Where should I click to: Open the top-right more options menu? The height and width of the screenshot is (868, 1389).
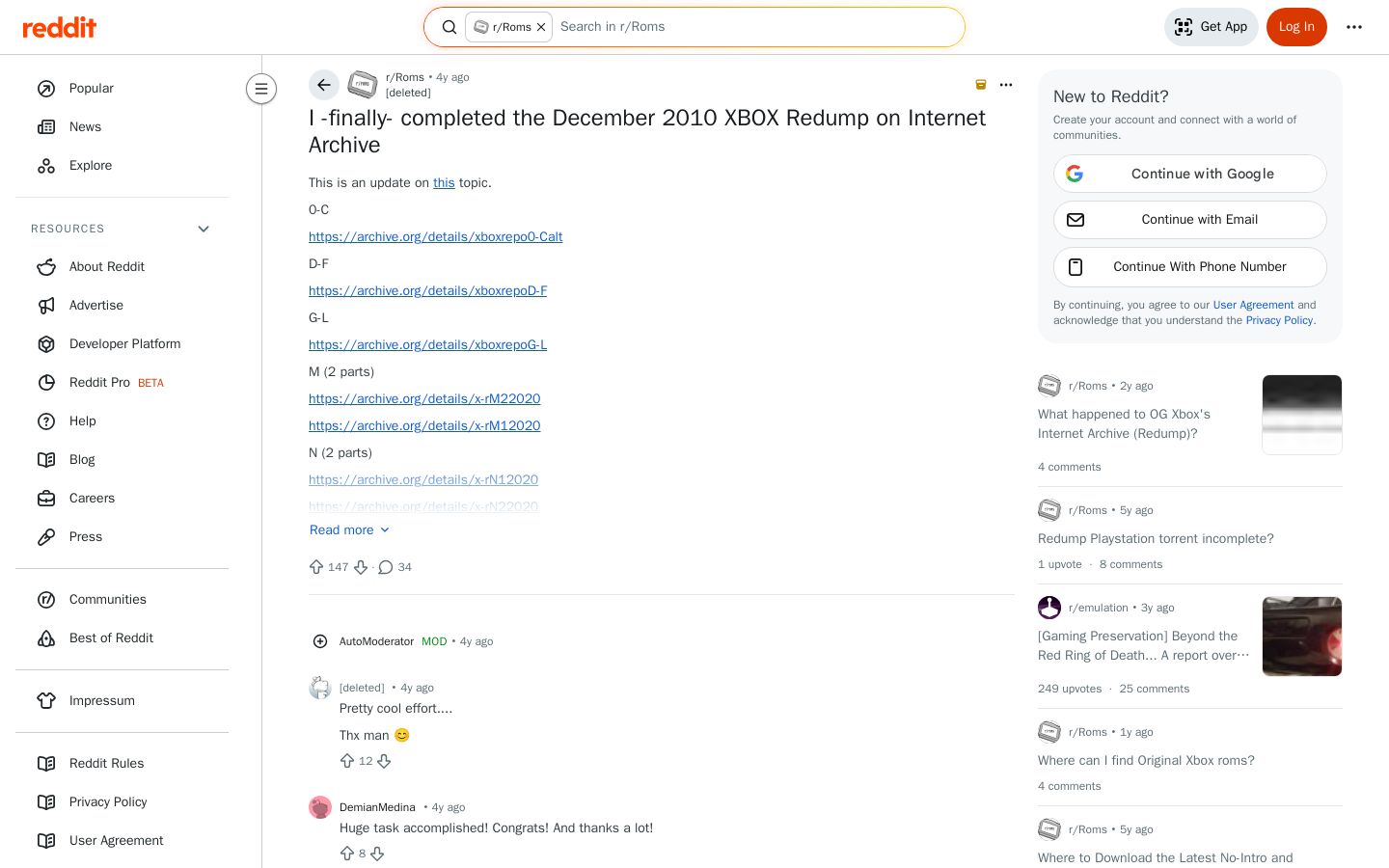(x=1354, y=27)
